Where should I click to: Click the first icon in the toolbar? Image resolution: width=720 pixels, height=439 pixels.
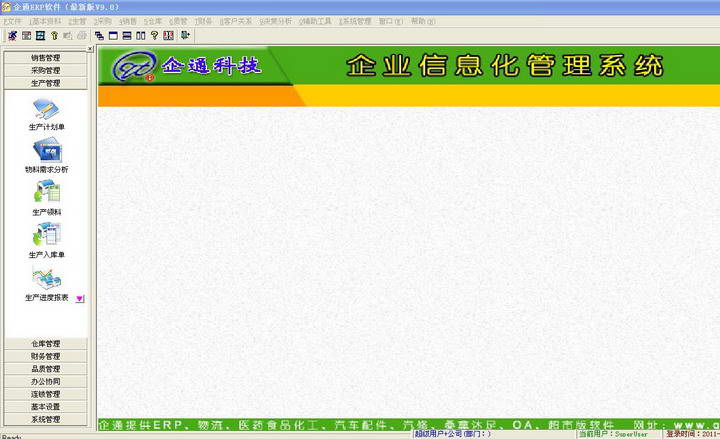tap(12, 35)
